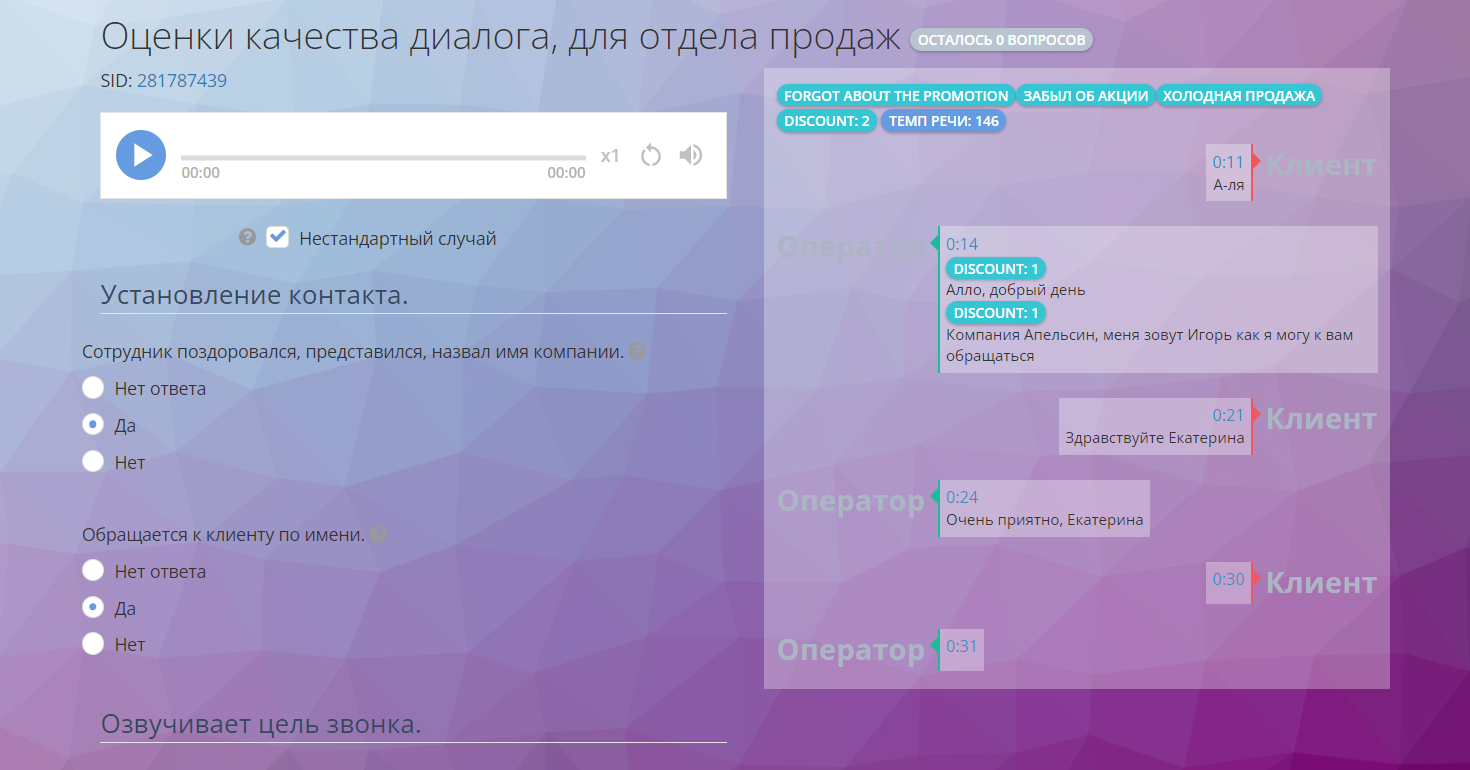
Task: Select Нет for addressing by name
Action: [x=93, y=645]
